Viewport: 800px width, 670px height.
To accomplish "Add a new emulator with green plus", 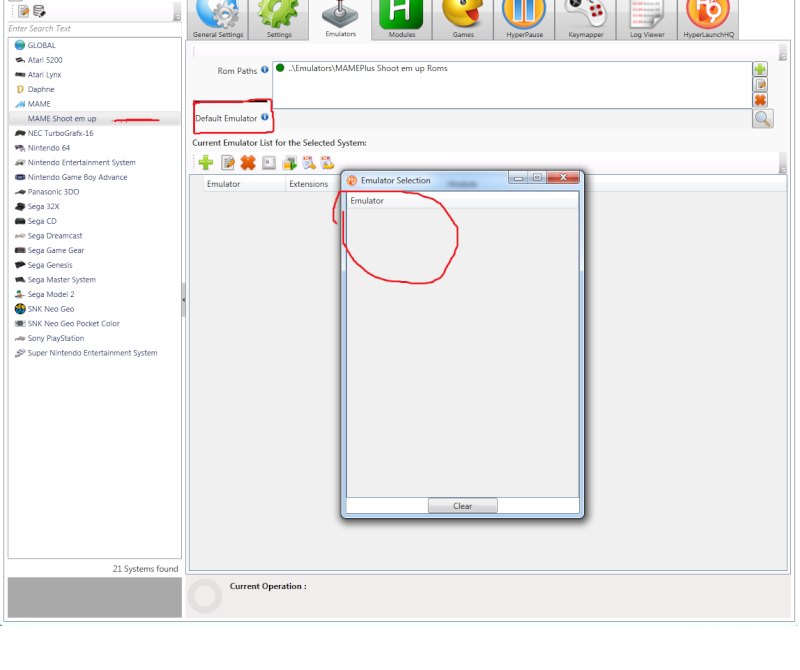I will pyautogui.click(x=206, y=163).
